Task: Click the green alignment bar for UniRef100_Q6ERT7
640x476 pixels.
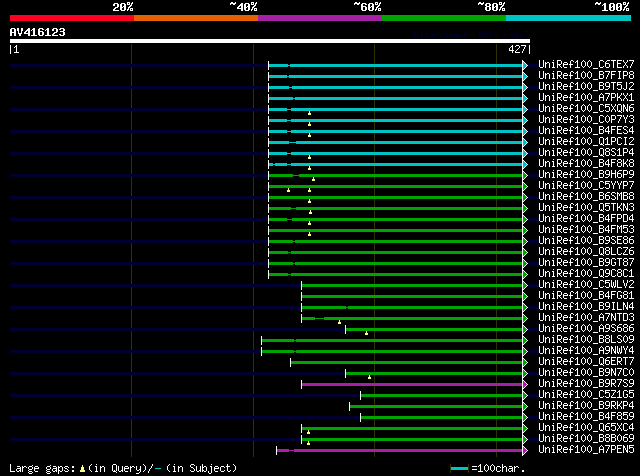Action: [x=407, y=363]
